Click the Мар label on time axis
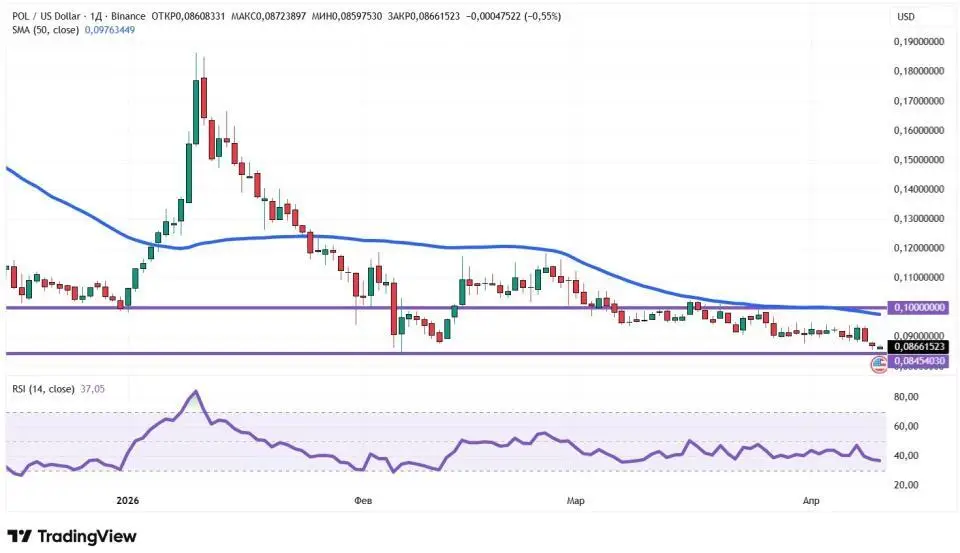 coord(575,500)
